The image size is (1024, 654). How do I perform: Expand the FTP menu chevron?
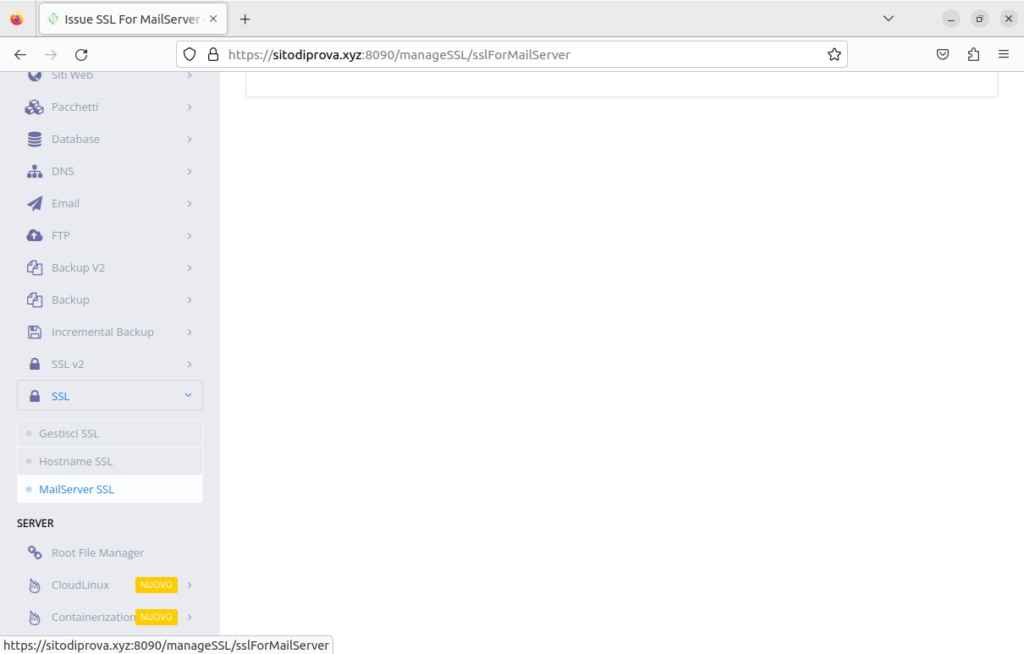189,235
